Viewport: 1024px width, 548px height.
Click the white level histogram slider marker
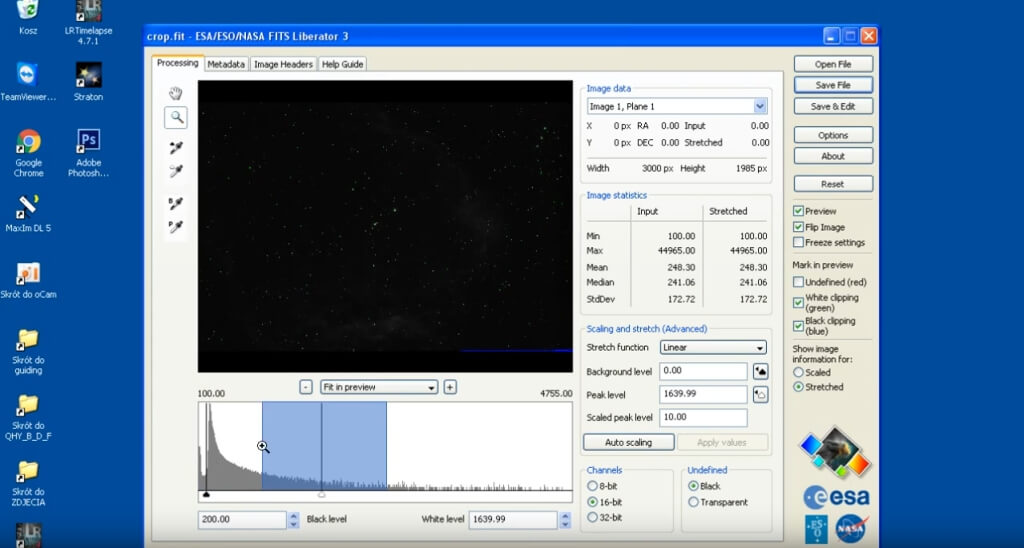click(321, 494)
